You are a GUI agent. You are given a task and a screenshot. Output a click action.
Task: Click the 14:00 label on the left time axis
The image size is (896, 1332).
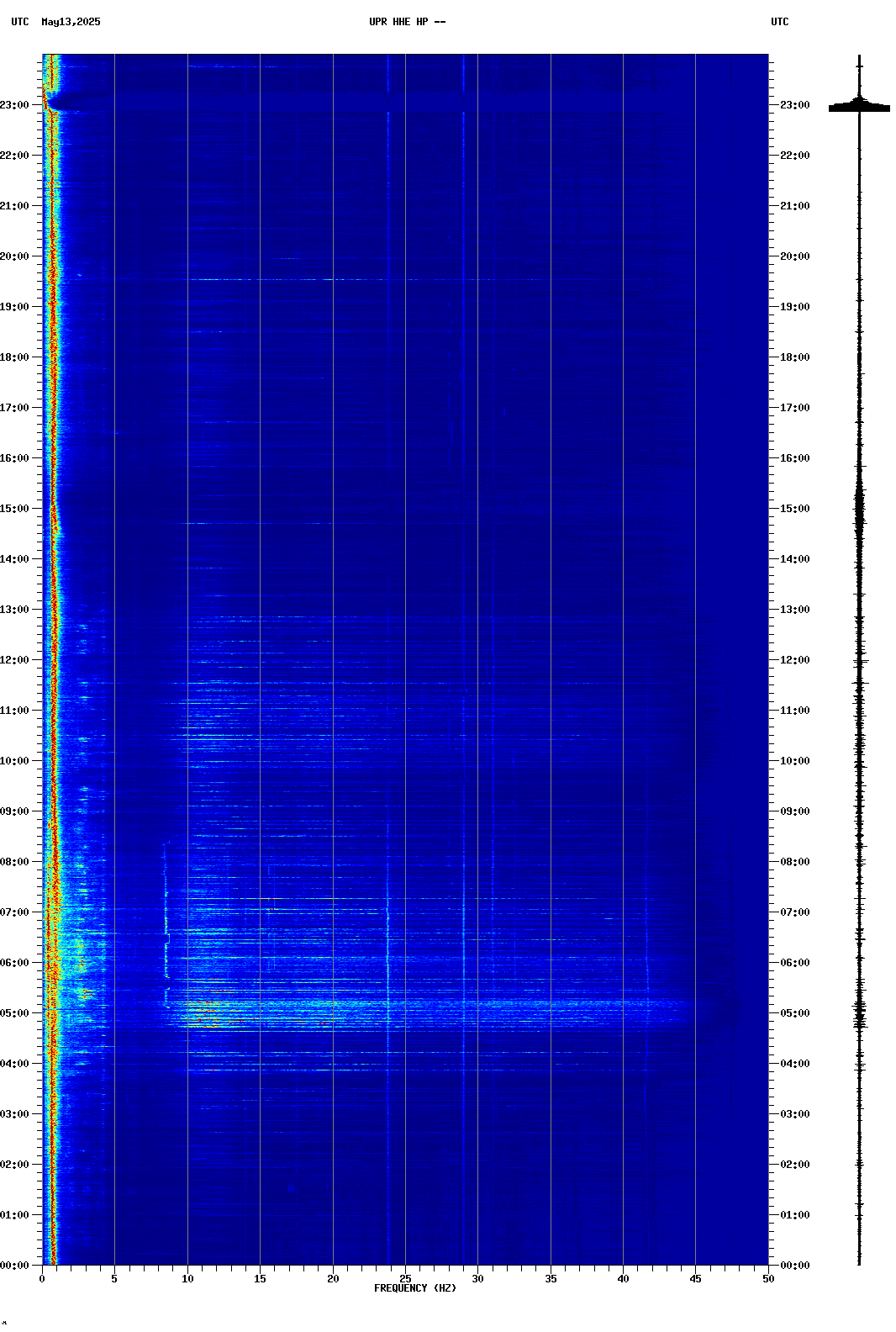14,559
